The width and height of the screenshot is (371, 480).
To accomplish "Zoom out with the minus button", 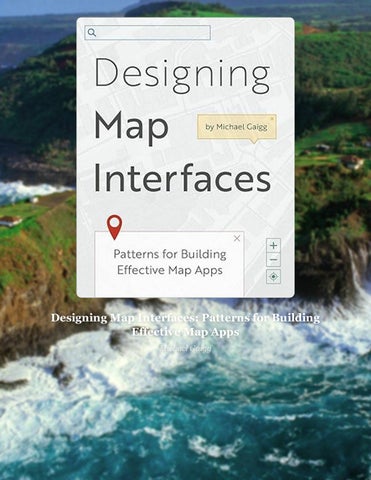I will click(273, 260).
